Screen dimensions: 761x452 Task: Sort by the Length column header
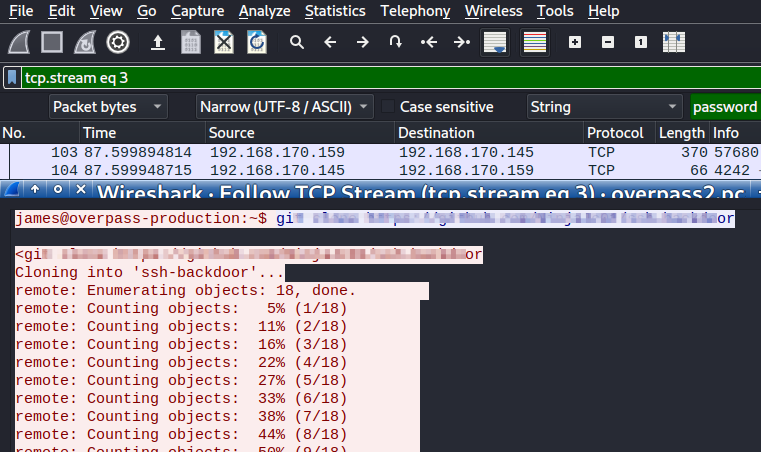point(682,133)
